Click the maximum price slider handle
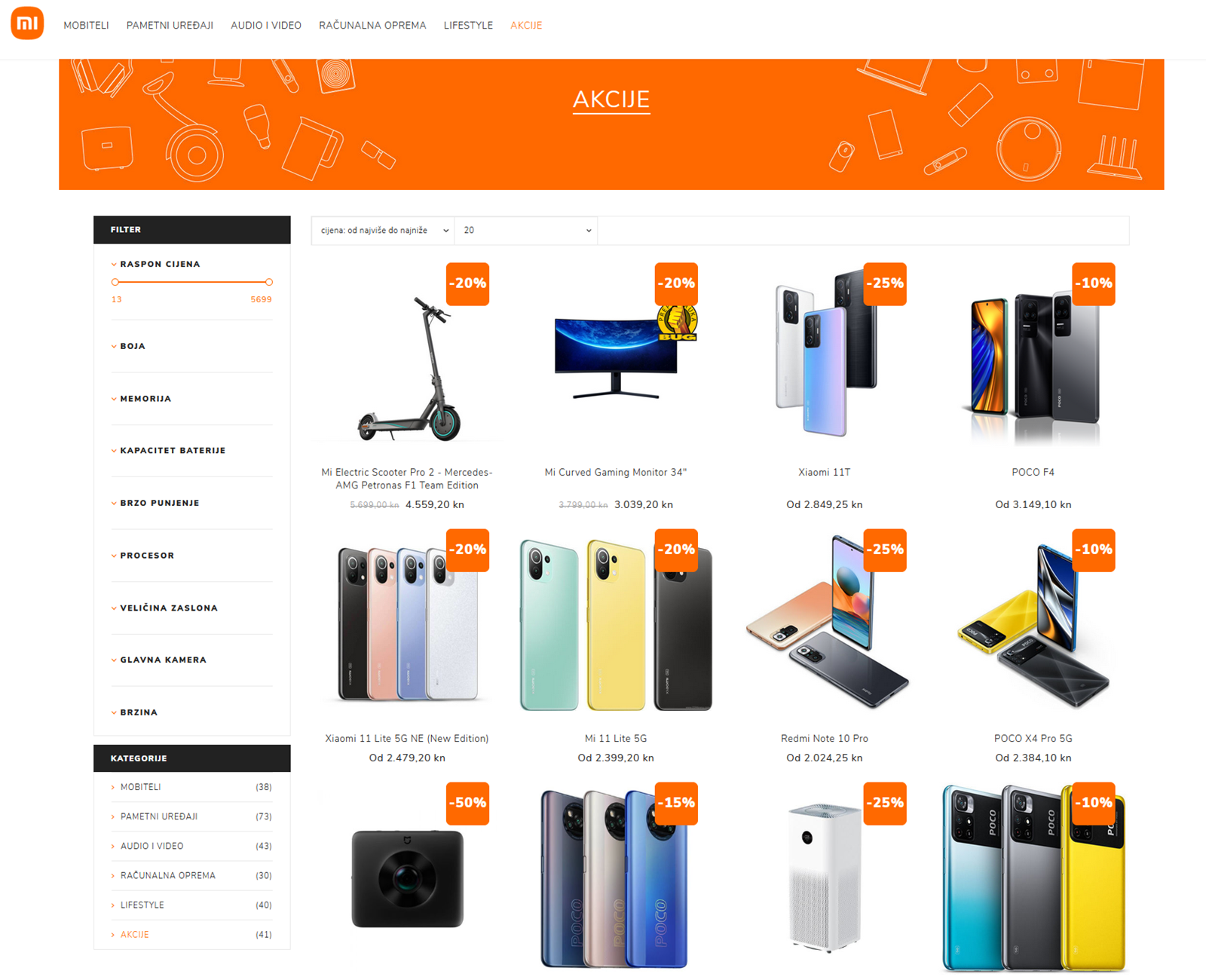Viewport: 1206px width, 980px height. coord(269,282)
